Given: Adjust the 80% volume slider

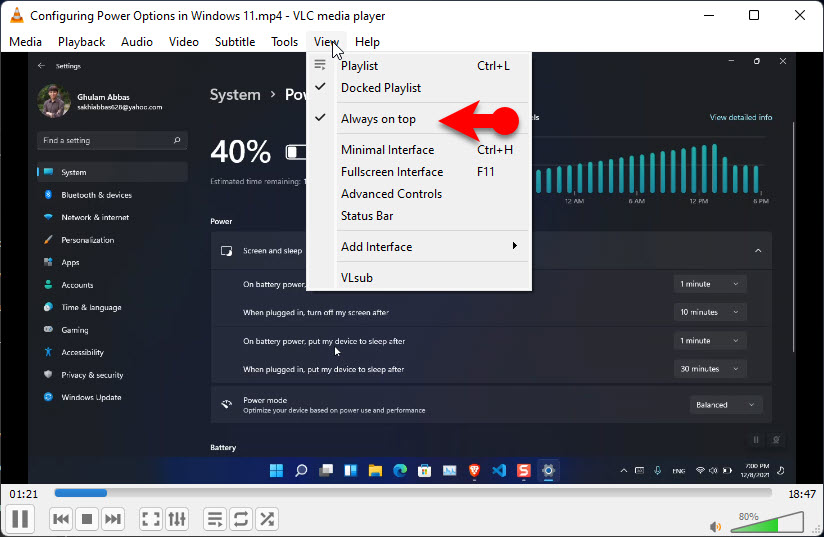Looking at the screenshot, I should [767, 522].
